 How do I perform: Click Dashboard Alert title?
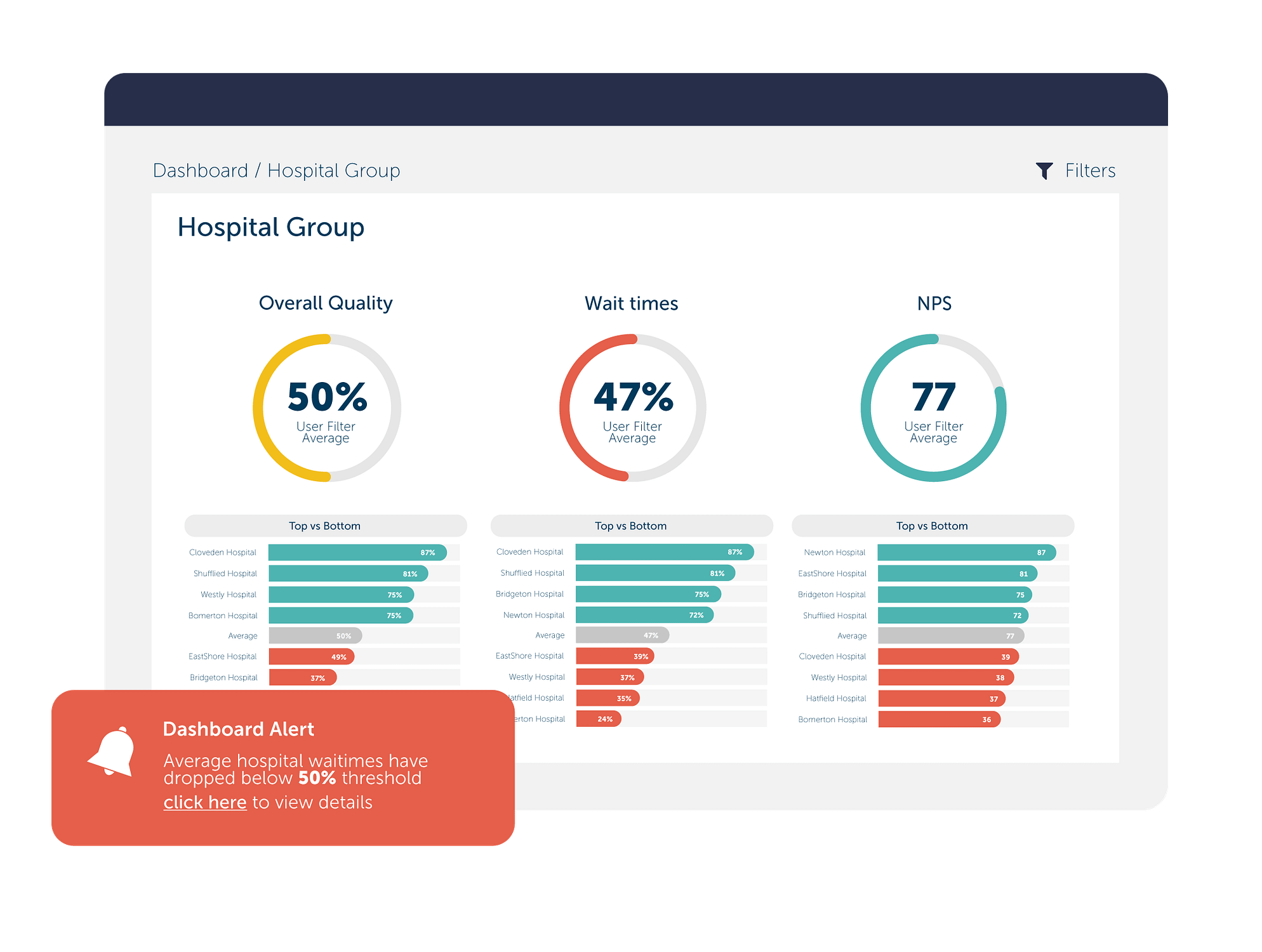[238, 729]
